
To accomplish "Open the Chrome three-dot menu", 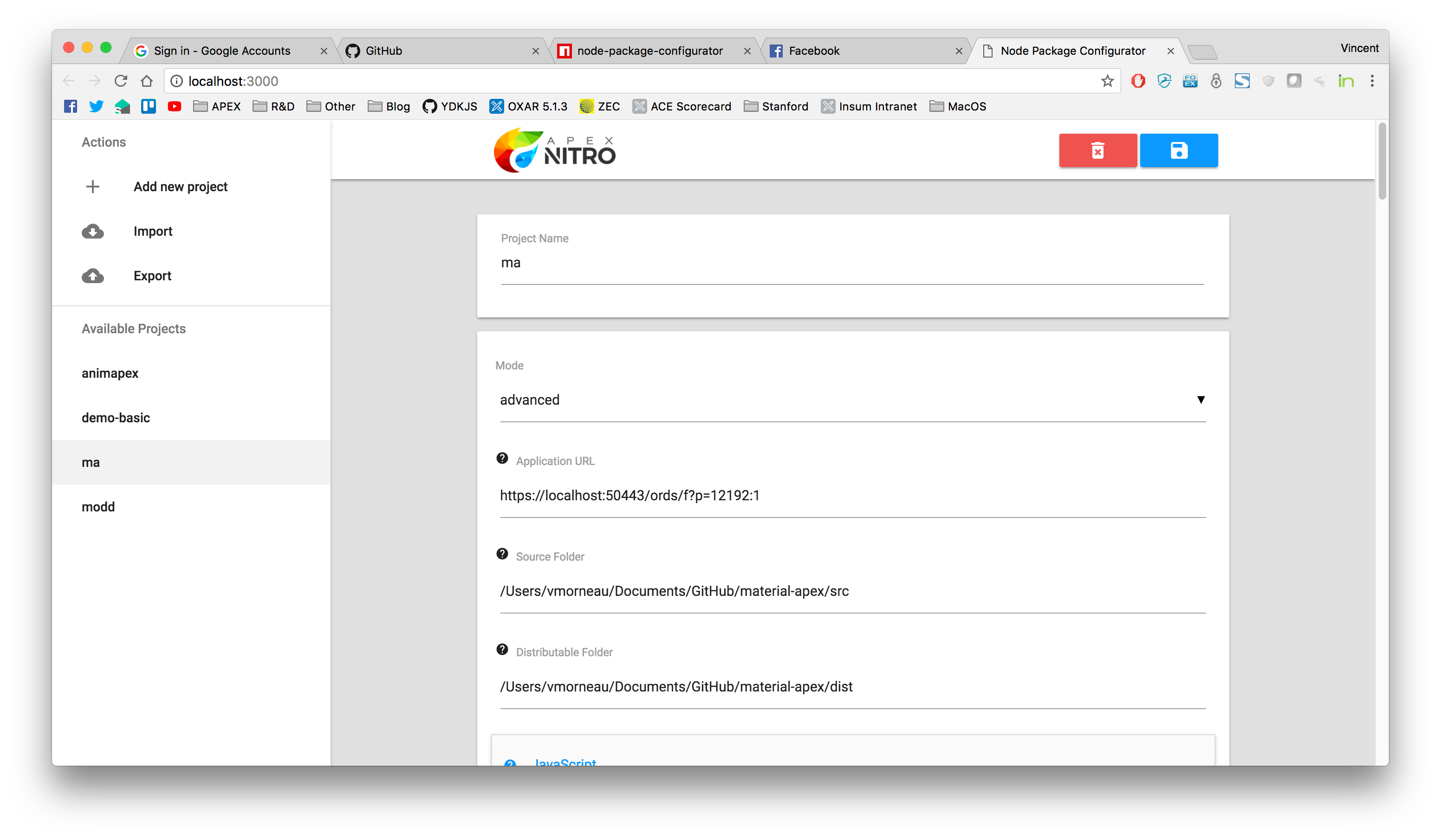I will coord(1372,81).
